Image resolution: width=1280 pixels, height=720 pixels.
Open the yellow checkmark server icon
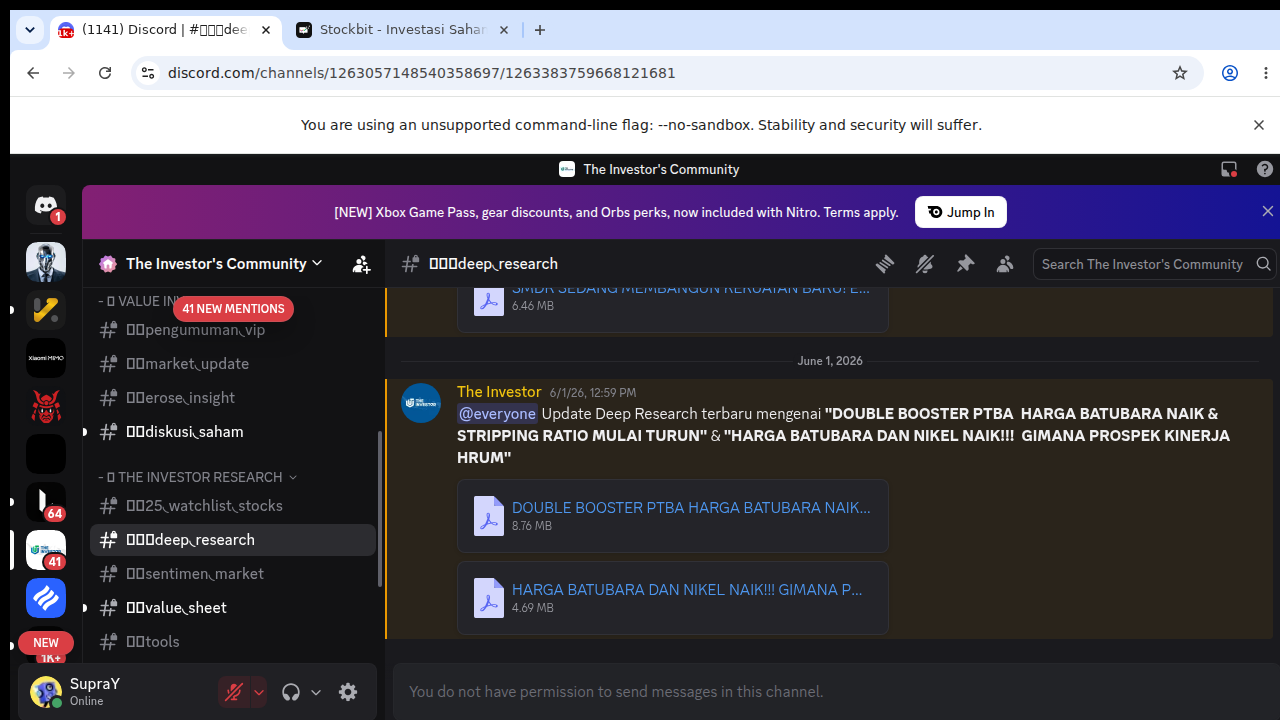[46, 310]
